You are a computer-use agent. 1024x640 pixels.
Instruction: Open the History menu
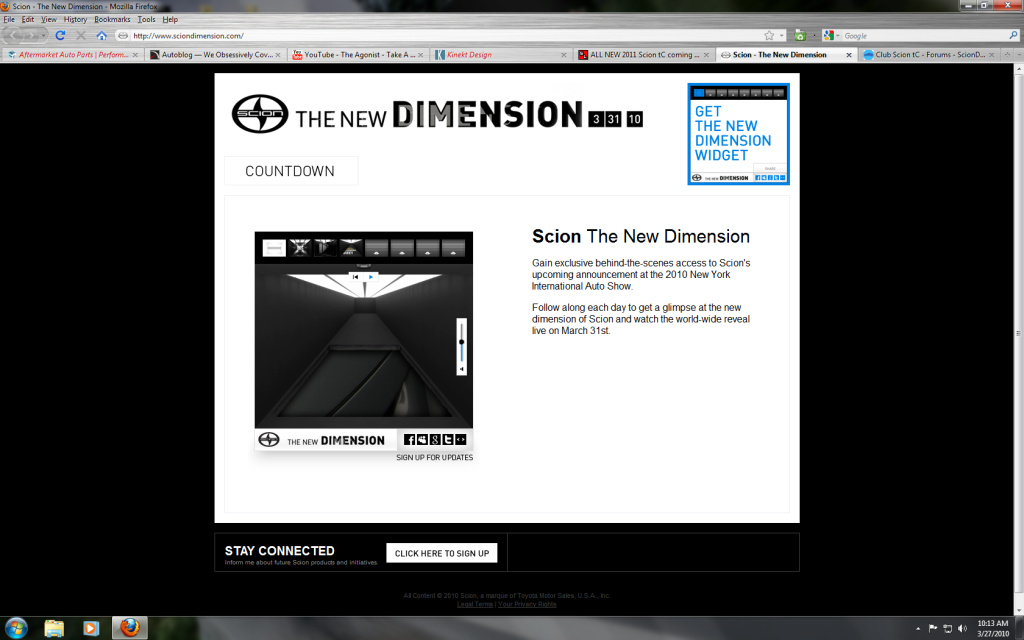click(x=75, y=20)
